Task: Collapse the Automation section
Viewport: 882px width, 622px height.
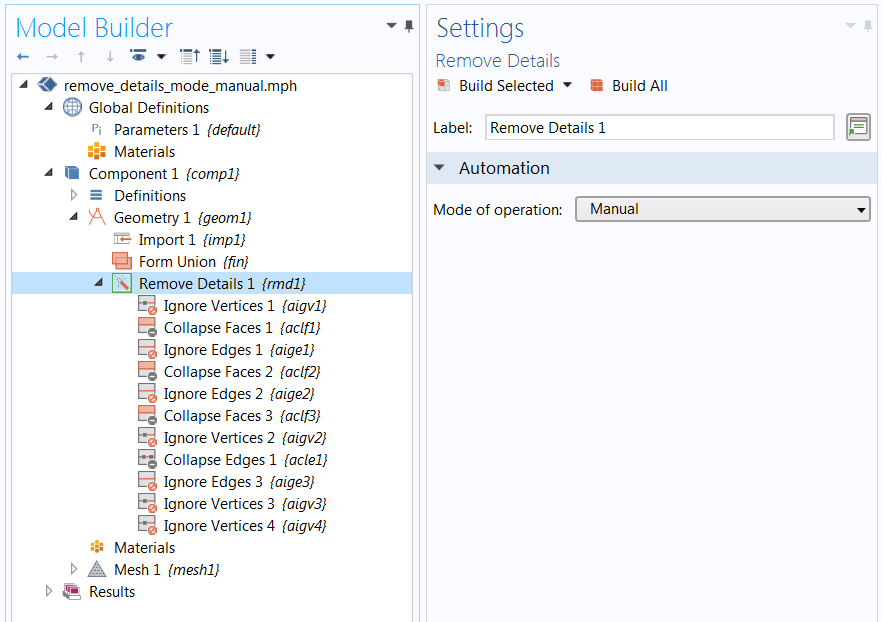Action: coord(440,168)
